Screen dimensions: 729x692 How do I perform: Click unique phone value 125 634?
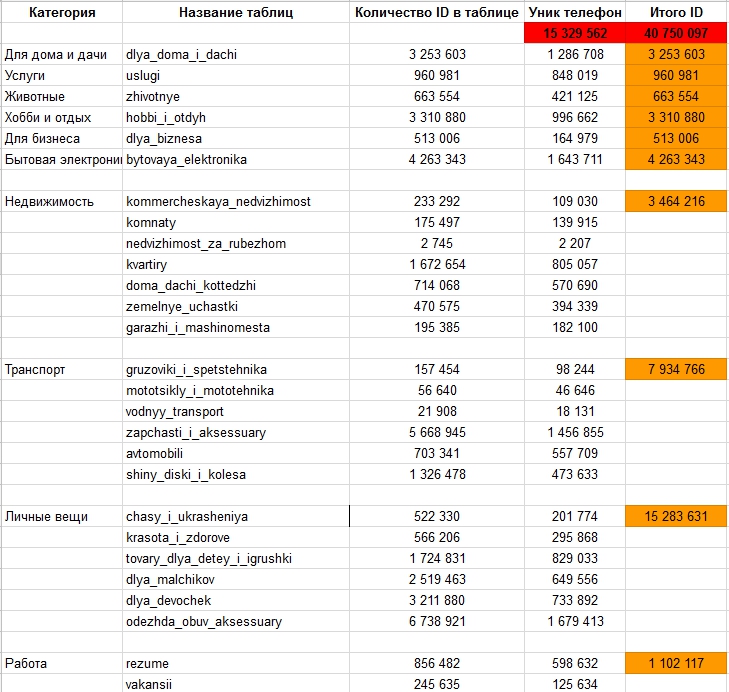(x=575, y=684)
